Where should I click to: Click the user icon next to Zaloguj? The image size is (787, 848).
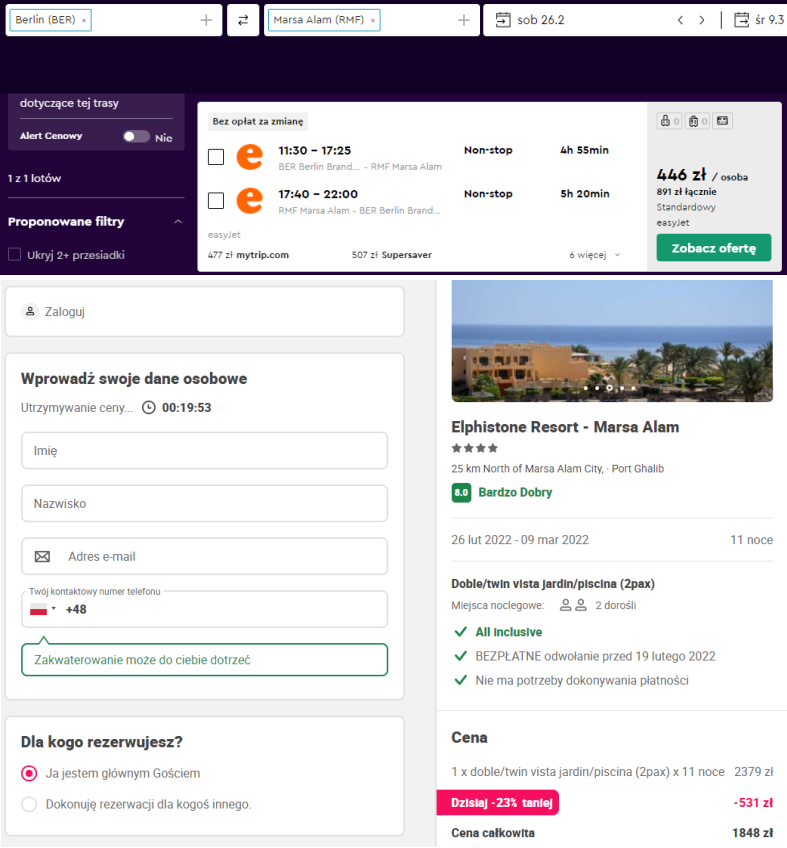click(x=29, y=312)
